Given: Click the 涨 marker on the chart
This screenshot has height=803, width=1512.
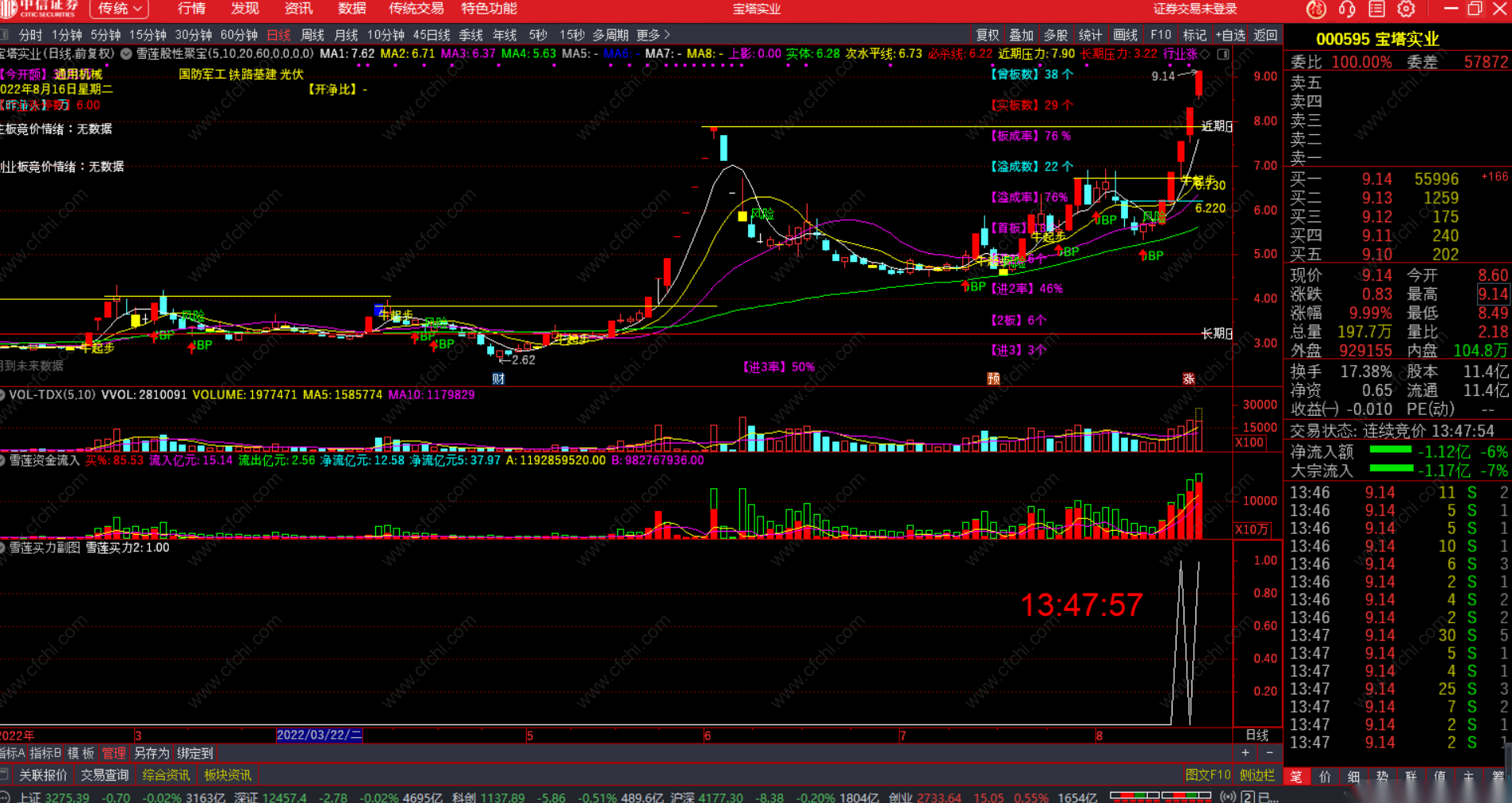Looking at the screenshot, I should click(1188, 378).
